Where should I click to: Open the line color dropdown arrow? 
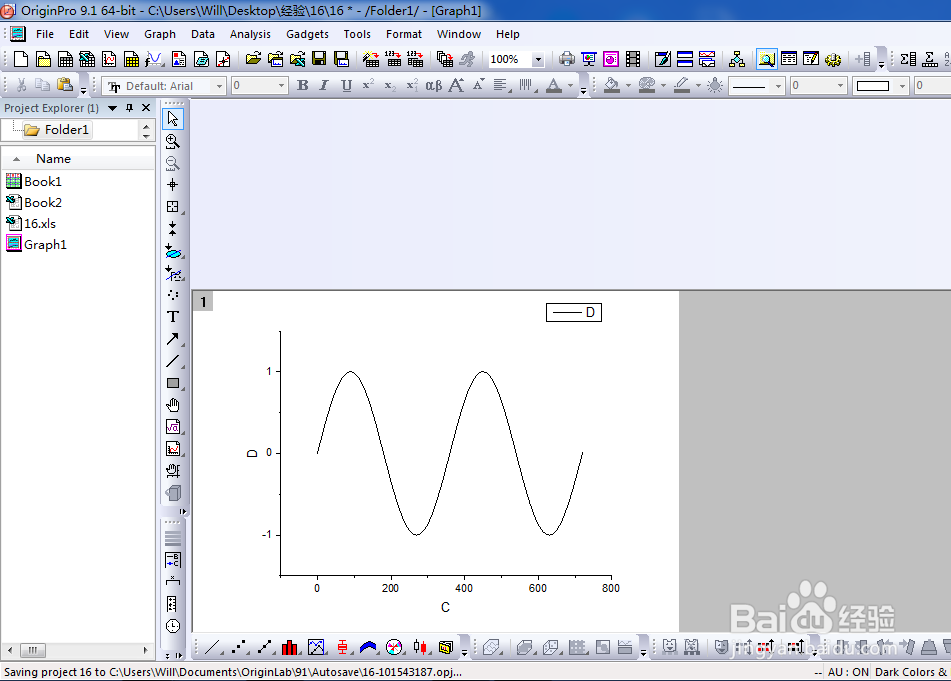coord(698,86)
